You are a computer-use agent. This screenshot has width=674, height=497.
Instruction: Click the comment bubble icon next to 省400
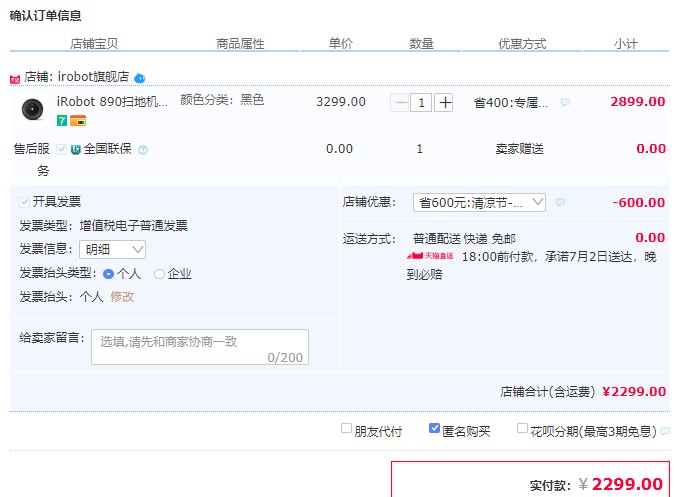coord(565,102)
